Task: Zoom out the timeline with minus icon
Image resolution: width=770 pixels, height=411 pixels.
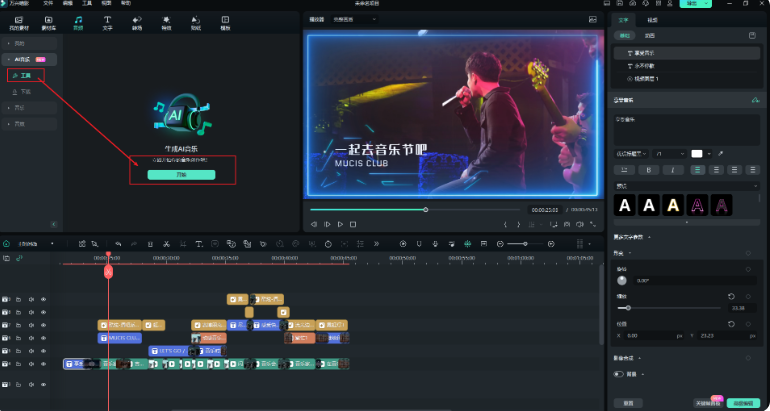Action: coord(500,244)
